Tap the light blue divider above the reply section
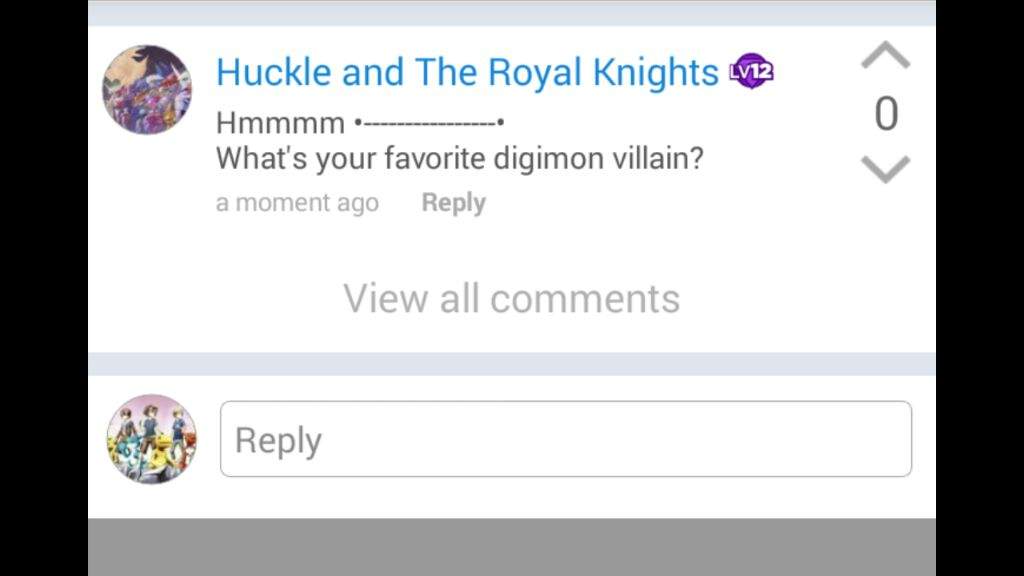The image size is (1024, 576). point(512,364)
